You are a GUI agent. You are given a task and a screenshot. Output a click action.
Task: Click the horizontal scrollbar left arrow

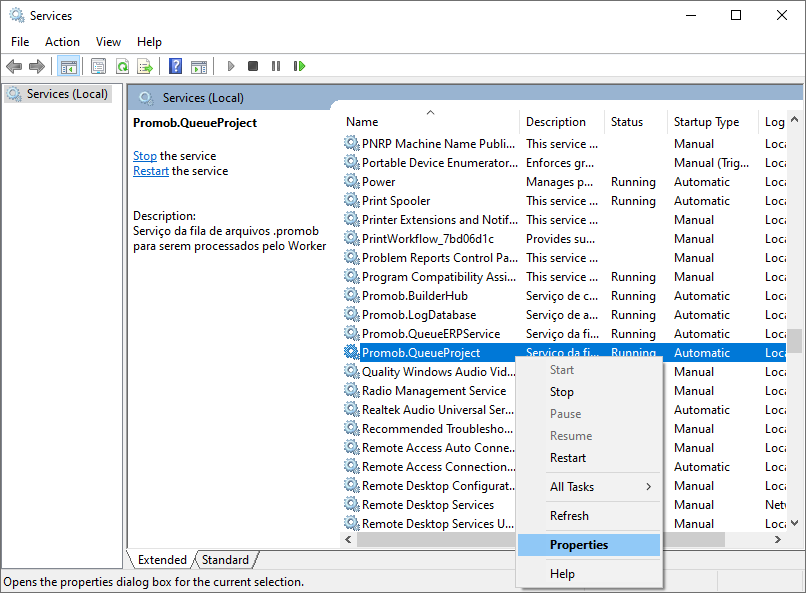click(349, 539)
